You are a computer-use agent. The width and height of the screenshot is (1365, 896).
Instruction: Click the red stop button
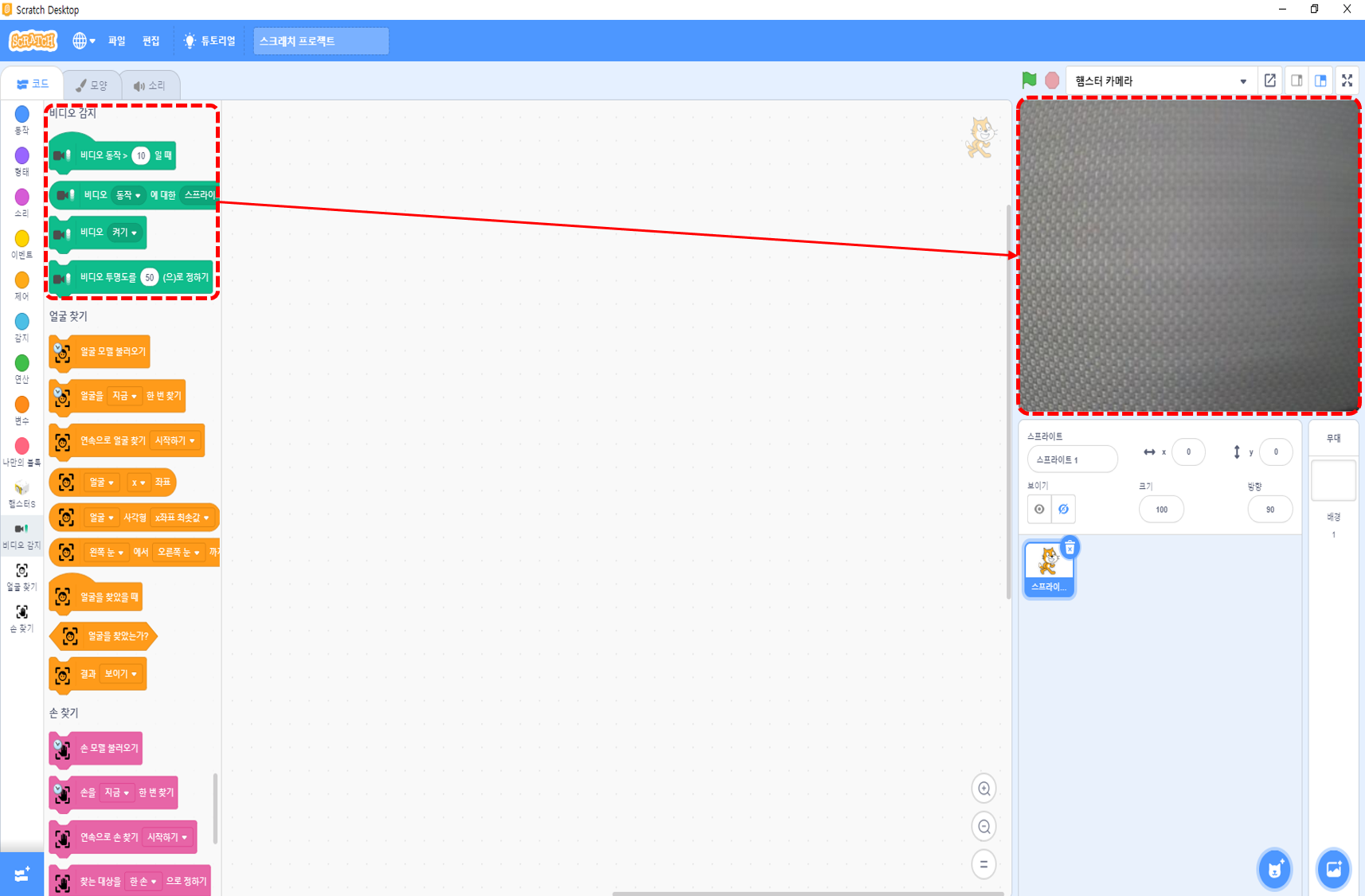(1052, 80)
